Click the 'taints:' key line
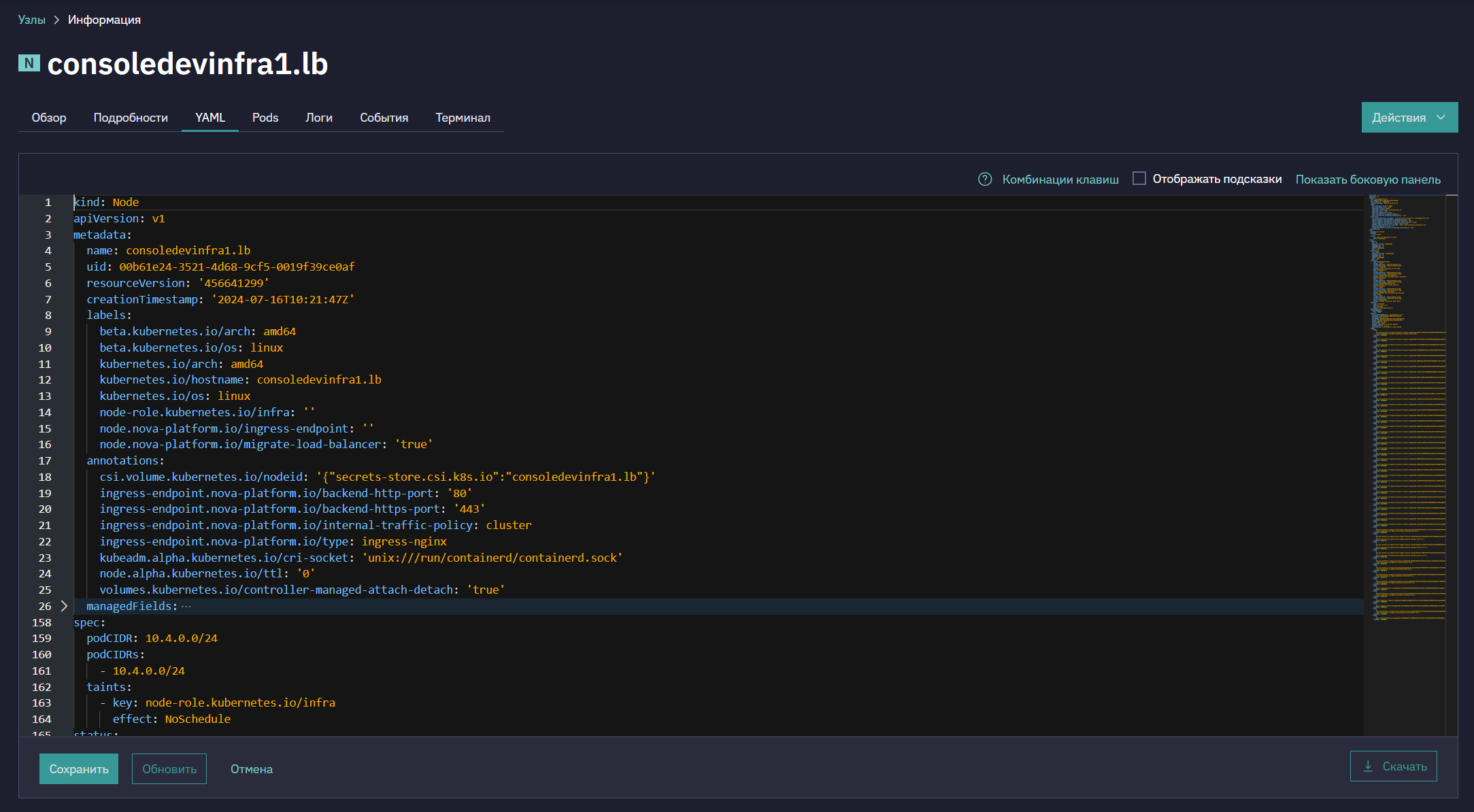This screenshot has height=812, width=1474. (x=109, y=687)
